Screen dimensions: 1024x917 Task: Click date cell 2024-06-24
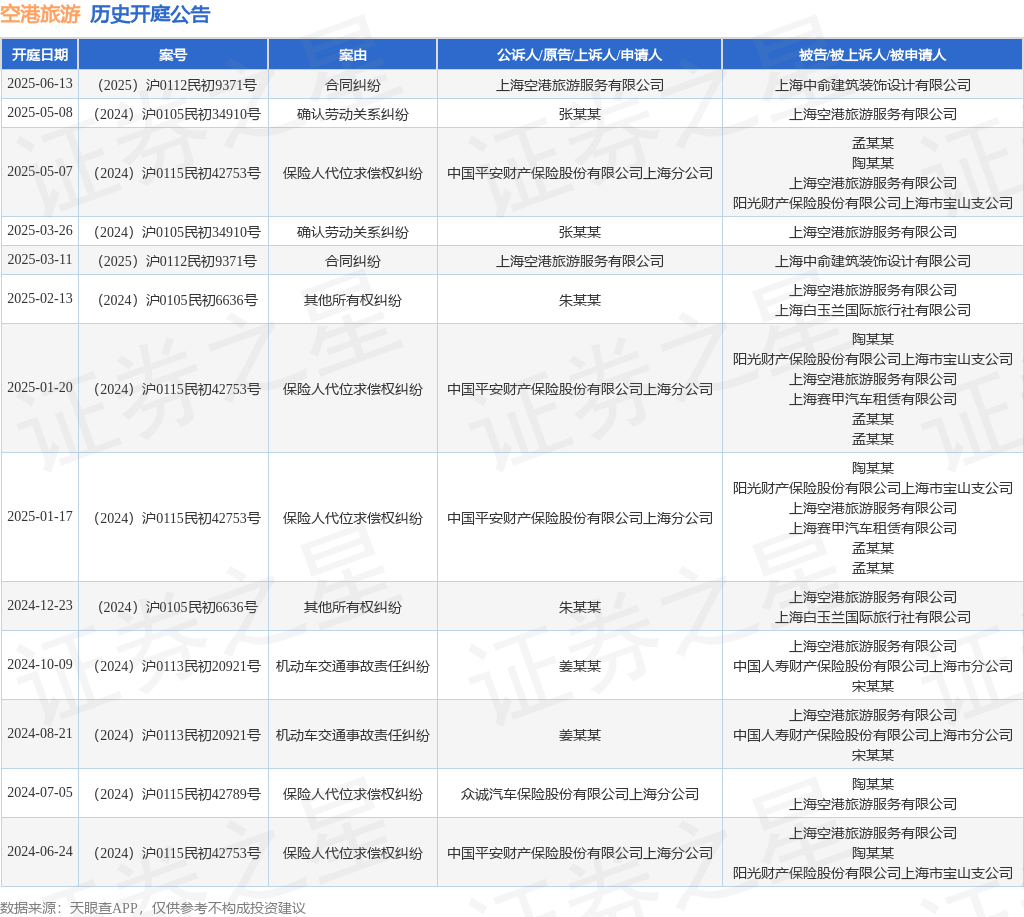pyautogui.click(x=40, y=852)
